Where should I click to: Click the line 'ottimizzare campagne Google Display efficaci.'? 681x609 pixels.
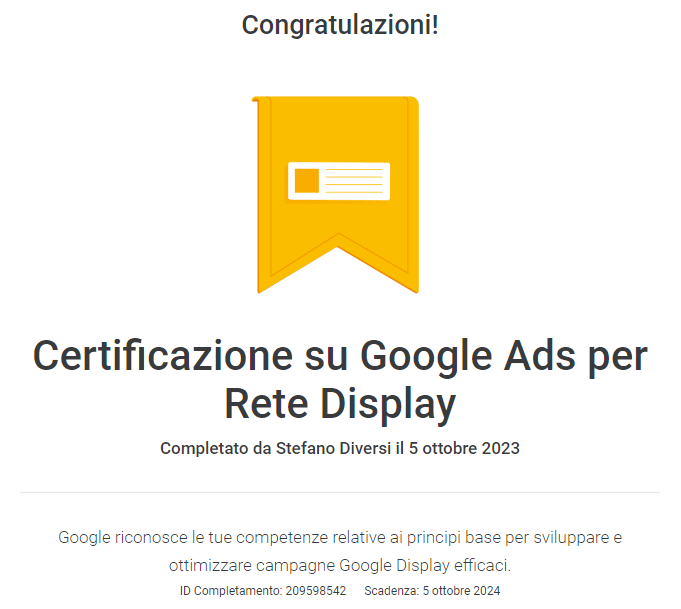pyautogui.click(x=340, y=566)
